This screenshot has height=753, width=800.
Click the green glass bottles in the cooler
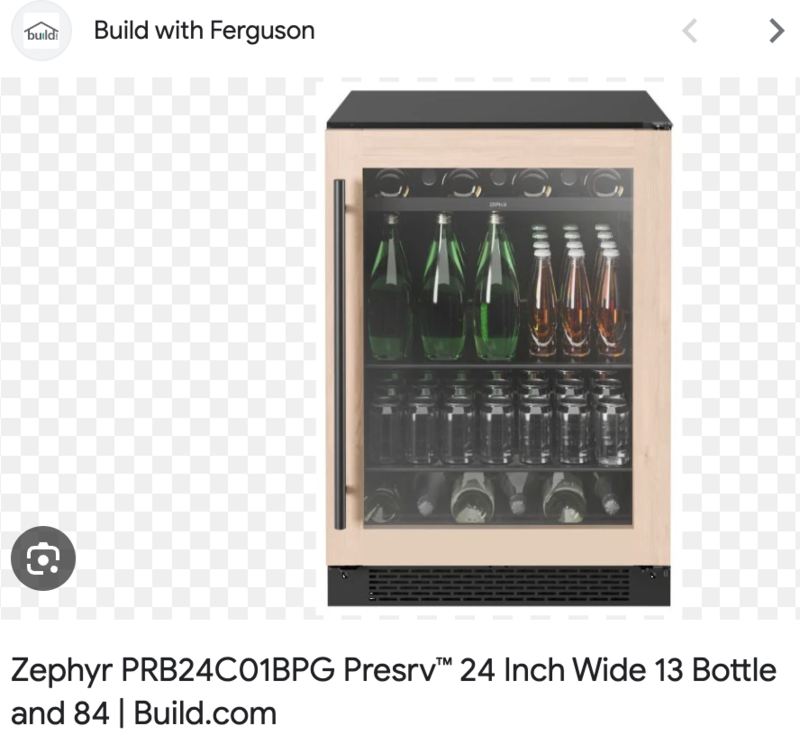tap(443, 286)
